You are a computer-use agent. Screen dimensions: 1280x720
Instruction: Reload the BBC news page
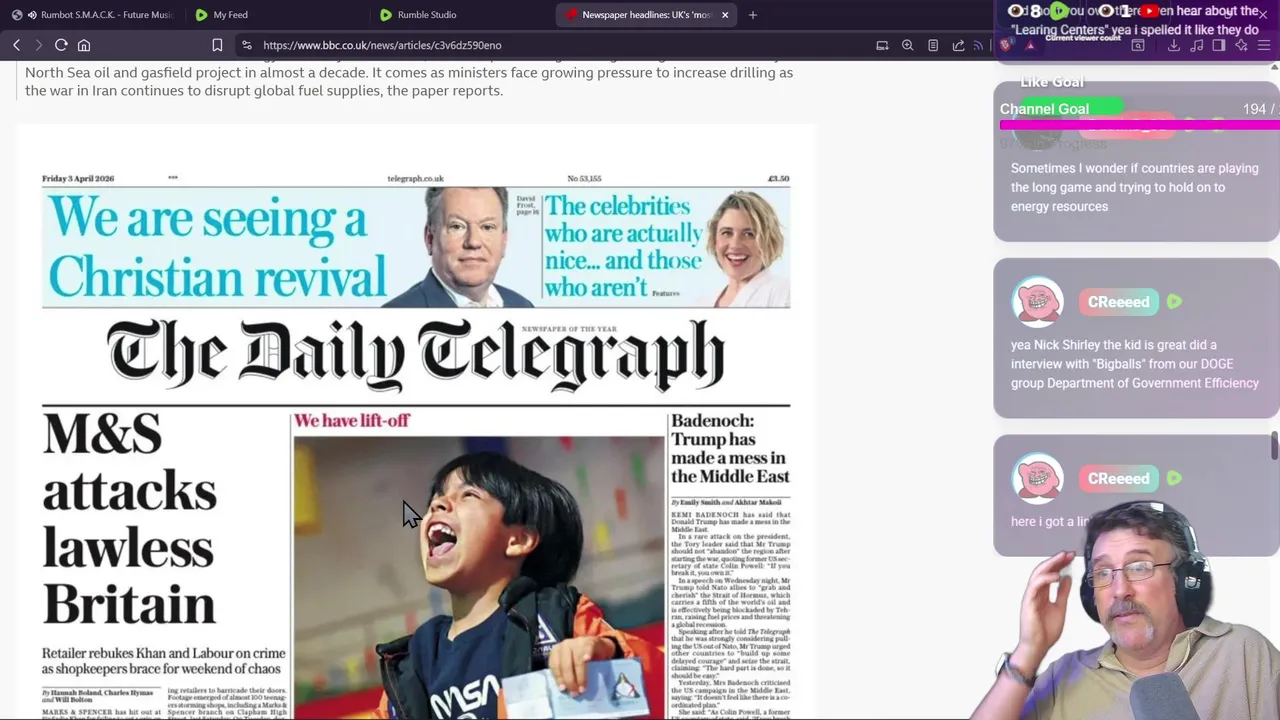coord(61,45)
